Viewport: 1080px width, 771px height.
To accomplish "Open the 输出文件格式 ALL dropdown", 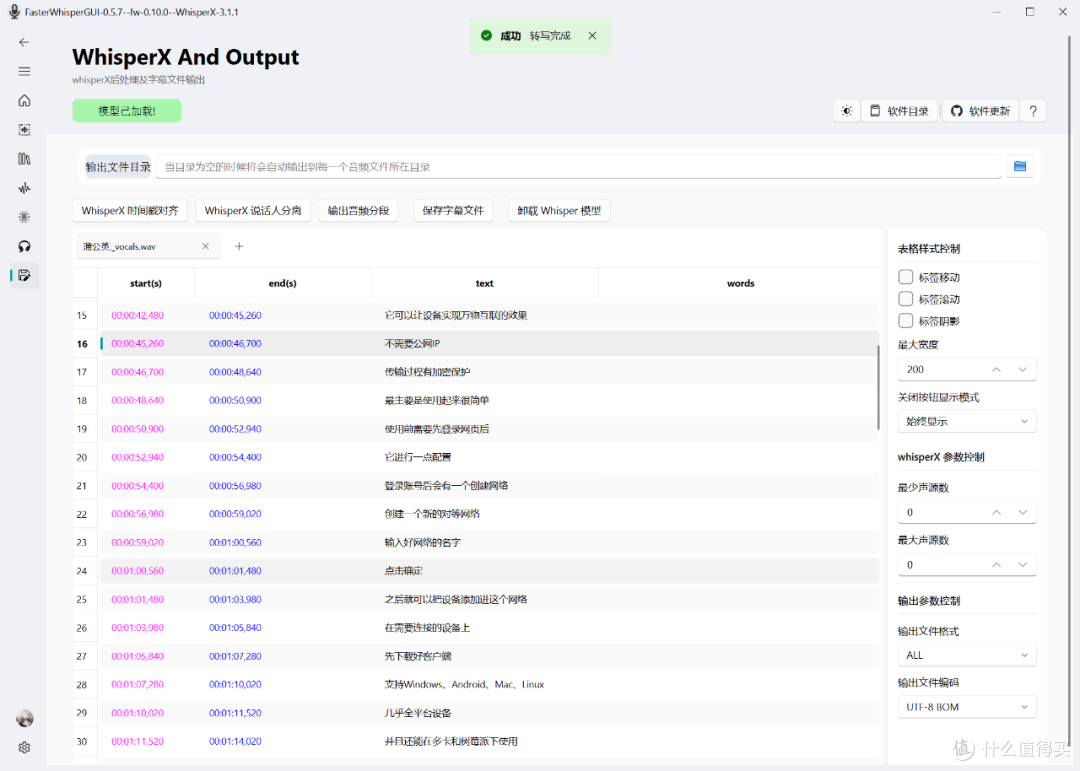I will tap(966, 655).
